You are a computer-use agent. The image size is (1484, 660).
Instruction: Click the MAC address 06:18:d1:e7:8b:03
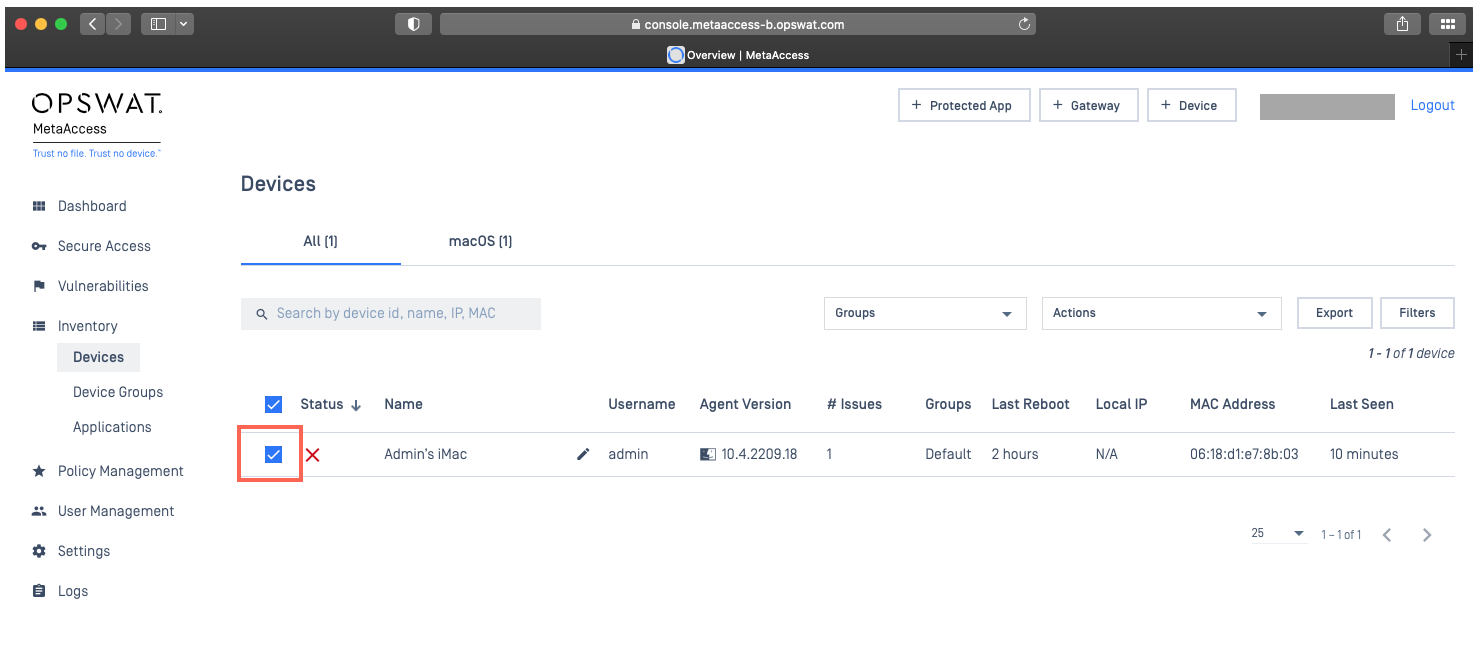click(1244, 454)
